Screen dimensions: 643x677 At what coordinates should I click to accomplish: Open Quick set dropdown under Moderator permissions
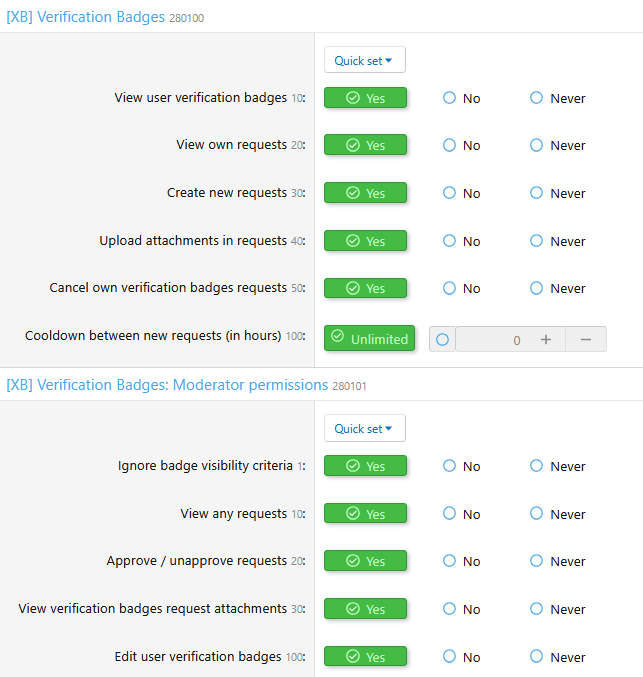(364, 428)
